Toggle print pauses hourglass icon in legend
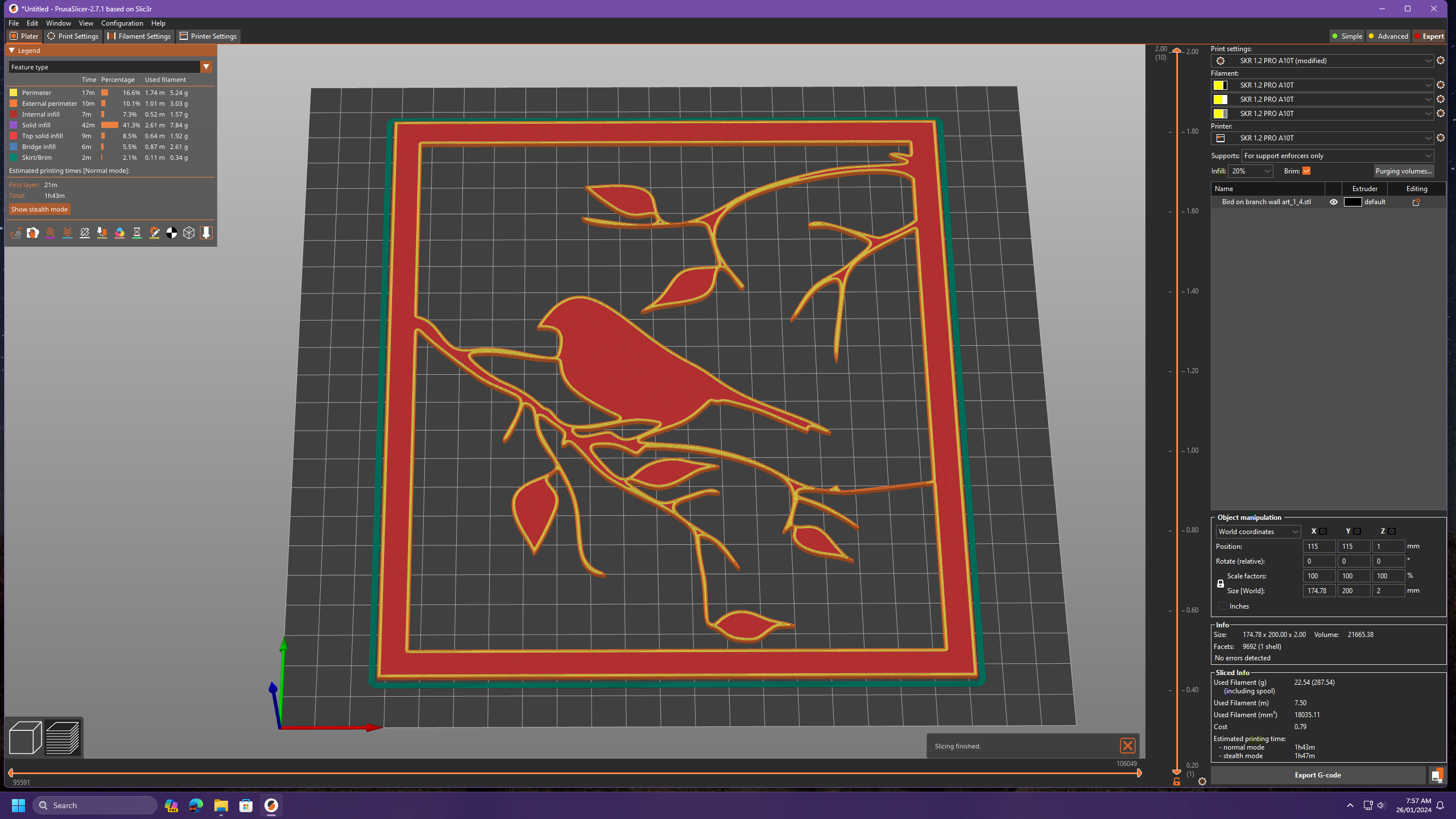Viewport: 1456px width, 819px height. pos(137,233)
